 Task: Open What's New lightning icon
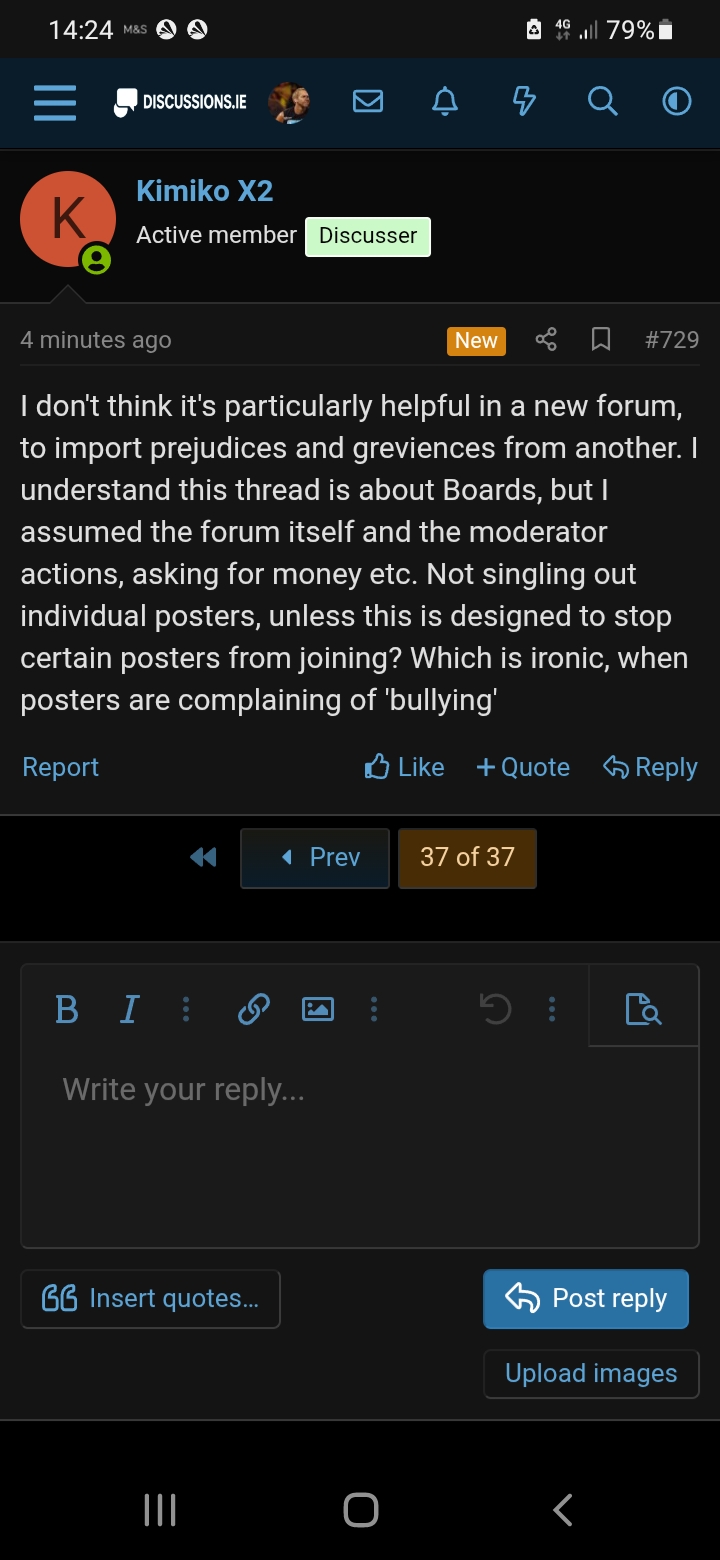(x=523, y=102)
